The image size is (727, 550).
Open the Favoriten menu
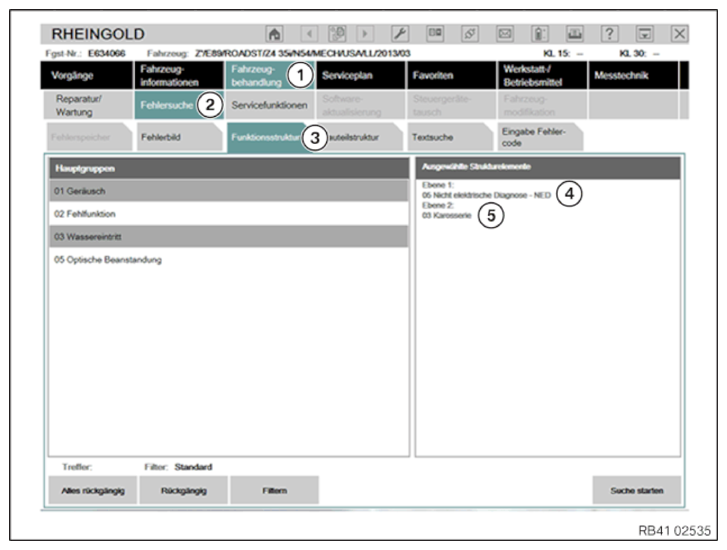click(451, 75)
